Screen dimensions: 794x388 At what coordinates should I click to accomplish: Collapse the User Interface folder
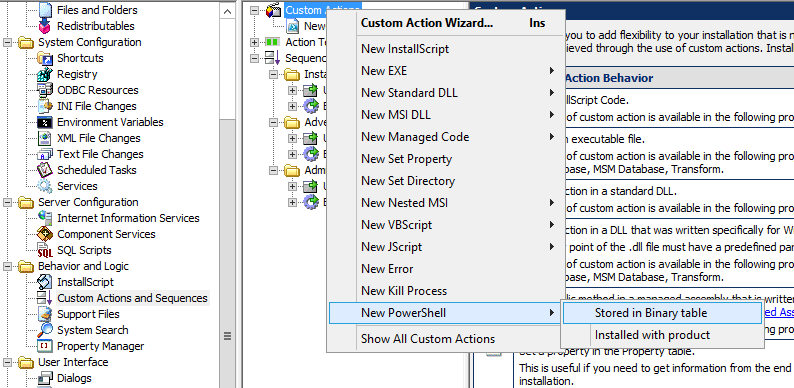(8, 363)
